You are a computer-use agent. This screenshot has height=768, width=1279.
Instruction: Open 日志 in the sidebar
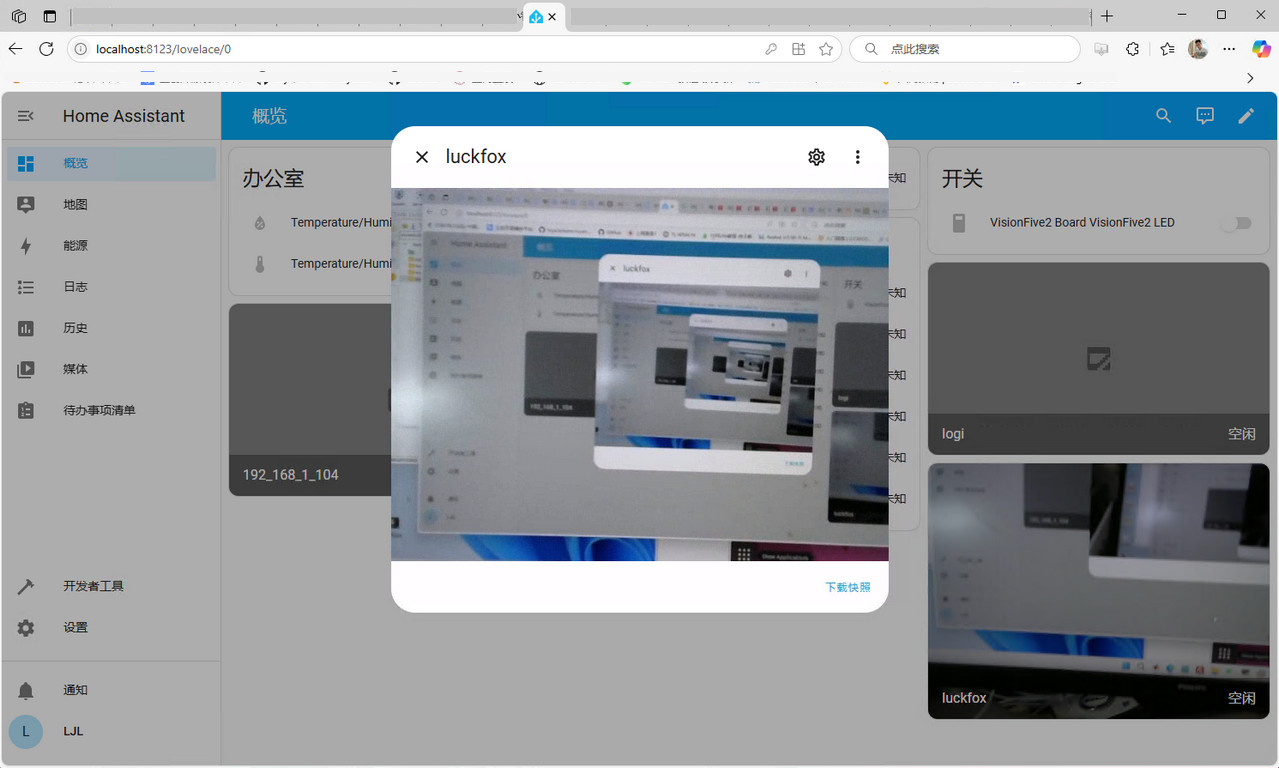tap(111, 287)
